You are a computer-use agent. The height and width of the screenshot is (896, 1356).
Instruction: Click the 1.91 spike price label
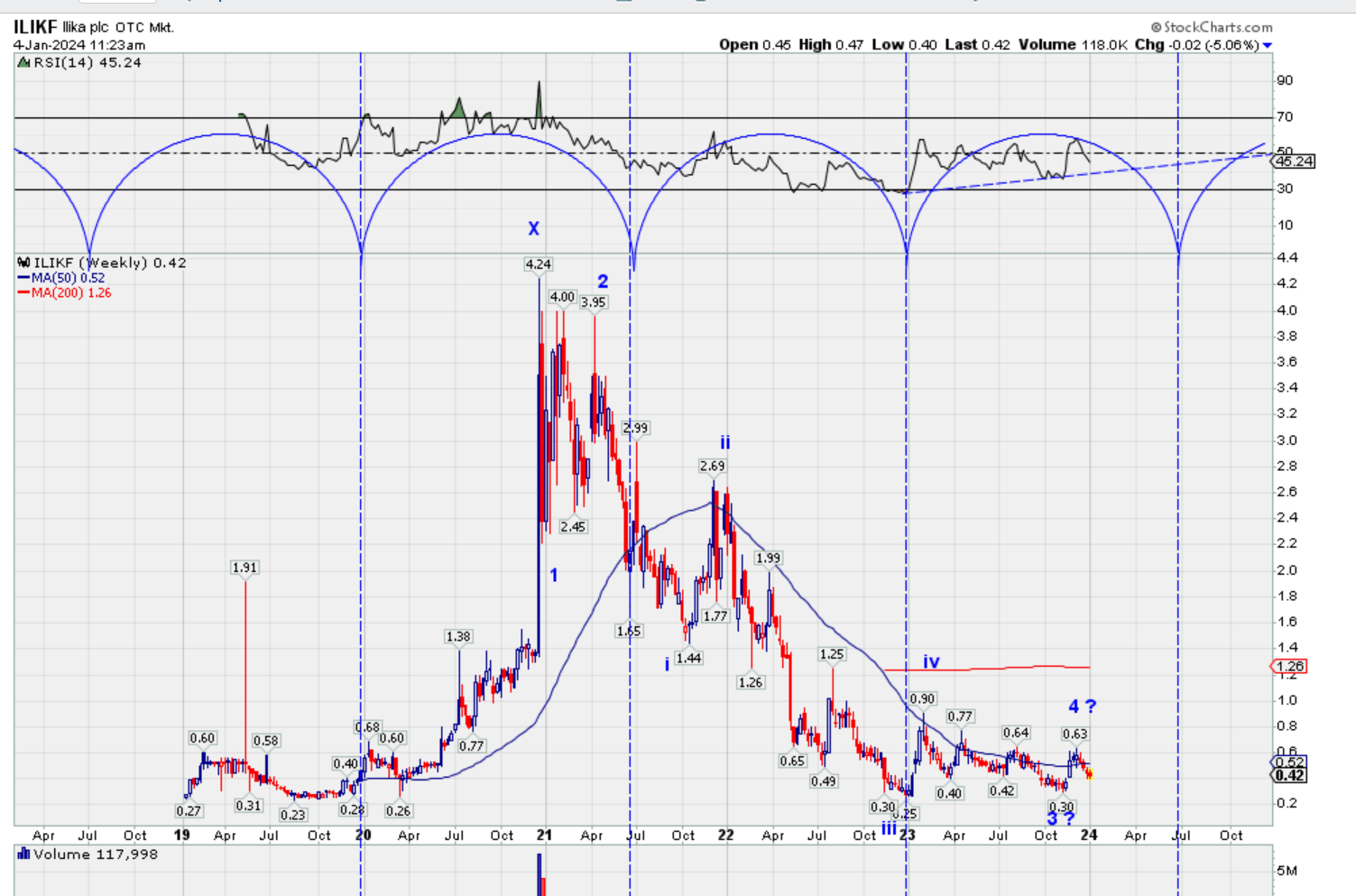[x=244, y=568]
